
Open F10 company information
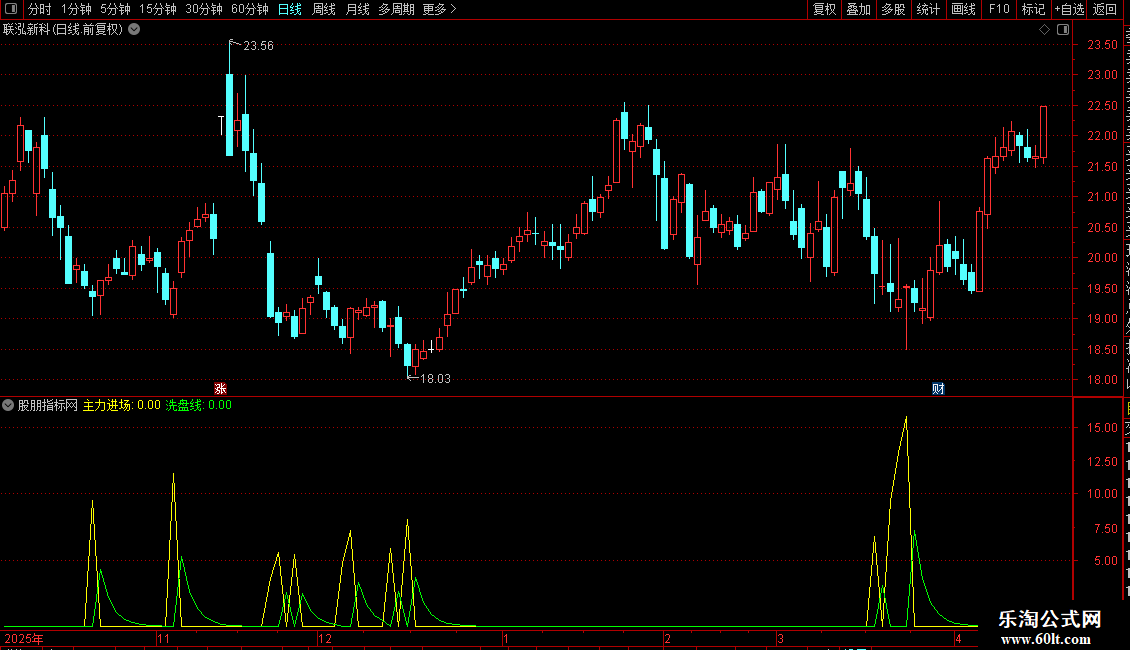coord(999,9)
